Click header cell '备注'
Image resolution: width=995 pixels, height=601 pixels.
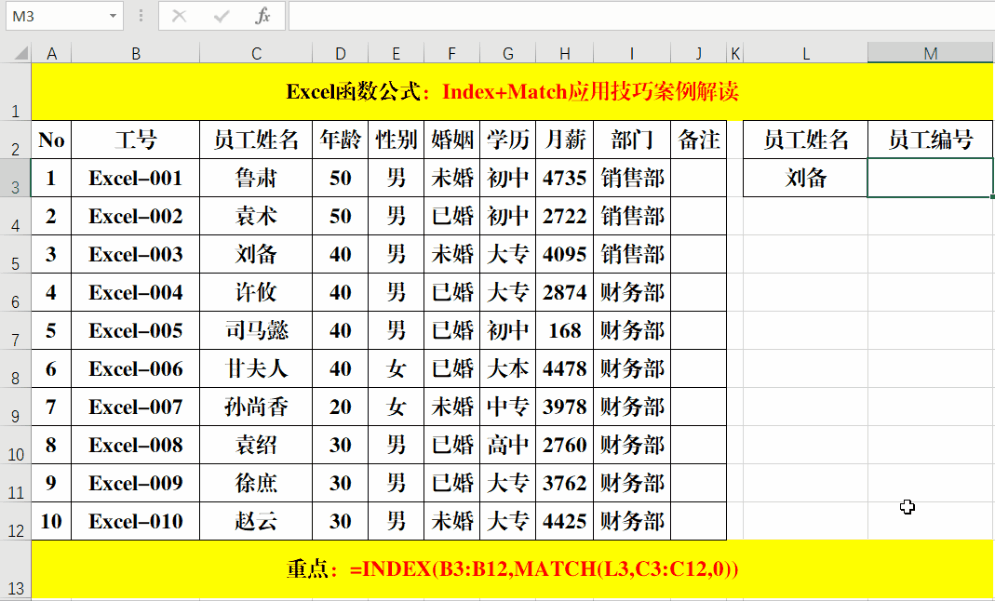(699, 140)
